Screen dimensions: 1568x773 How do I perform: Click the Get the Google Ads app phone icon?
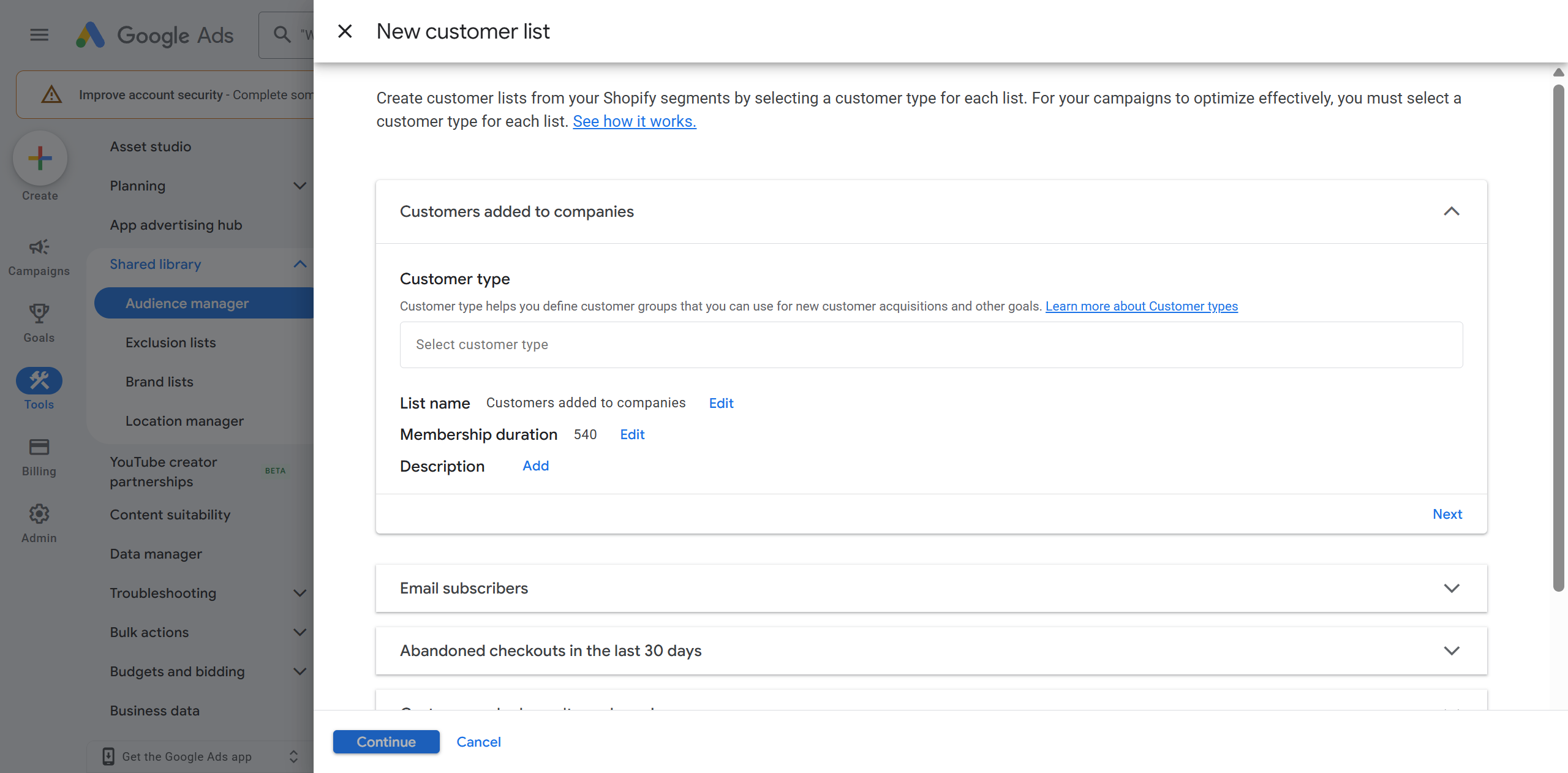point(108,756)
